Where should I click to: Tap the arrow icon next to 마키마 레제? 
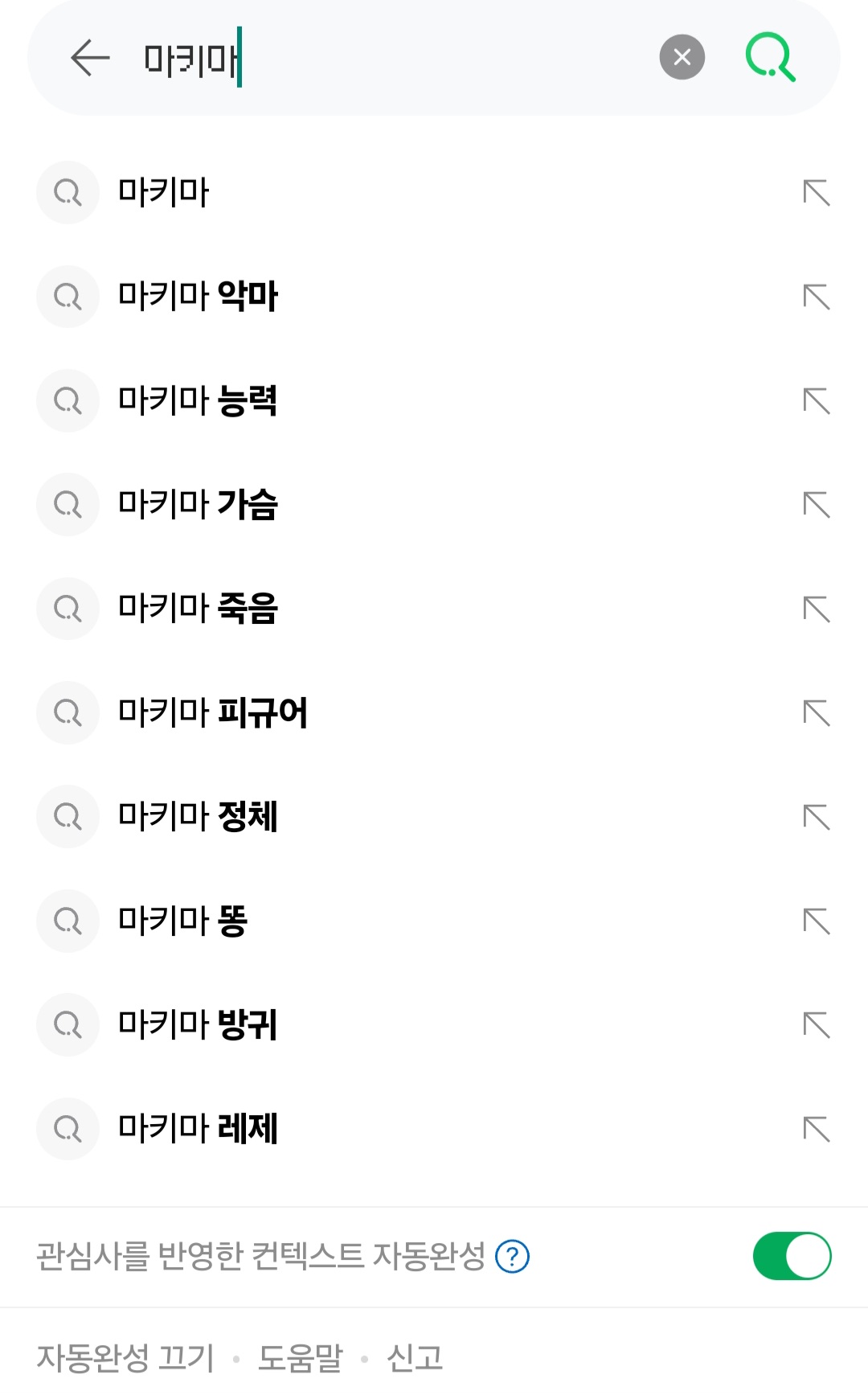point(816,1129)
